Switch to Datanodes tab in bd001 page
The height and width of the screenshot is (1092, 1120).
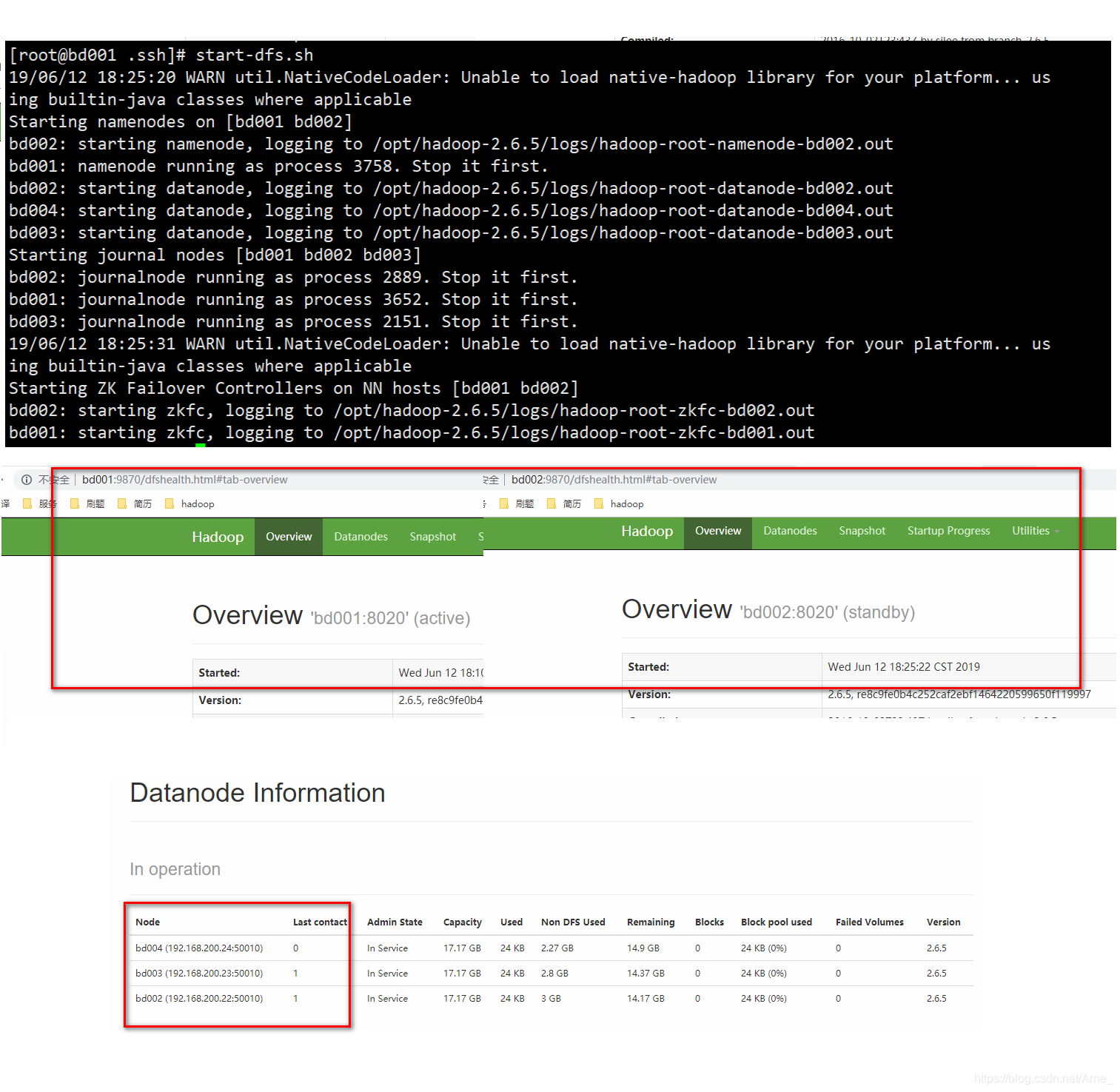tap(361, 537)
